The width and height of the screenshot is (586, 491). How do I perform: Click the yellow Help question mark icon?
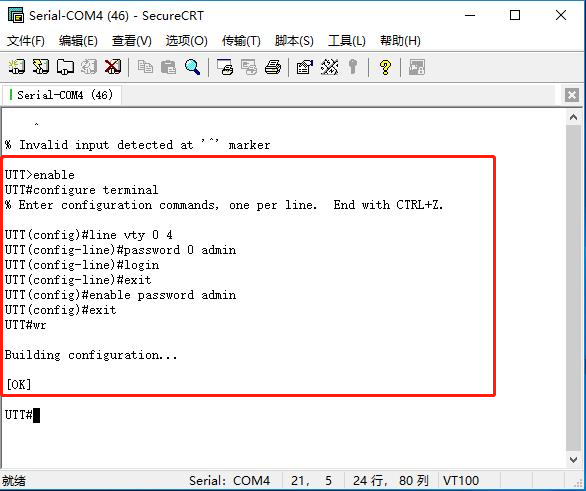pos(385,68)
